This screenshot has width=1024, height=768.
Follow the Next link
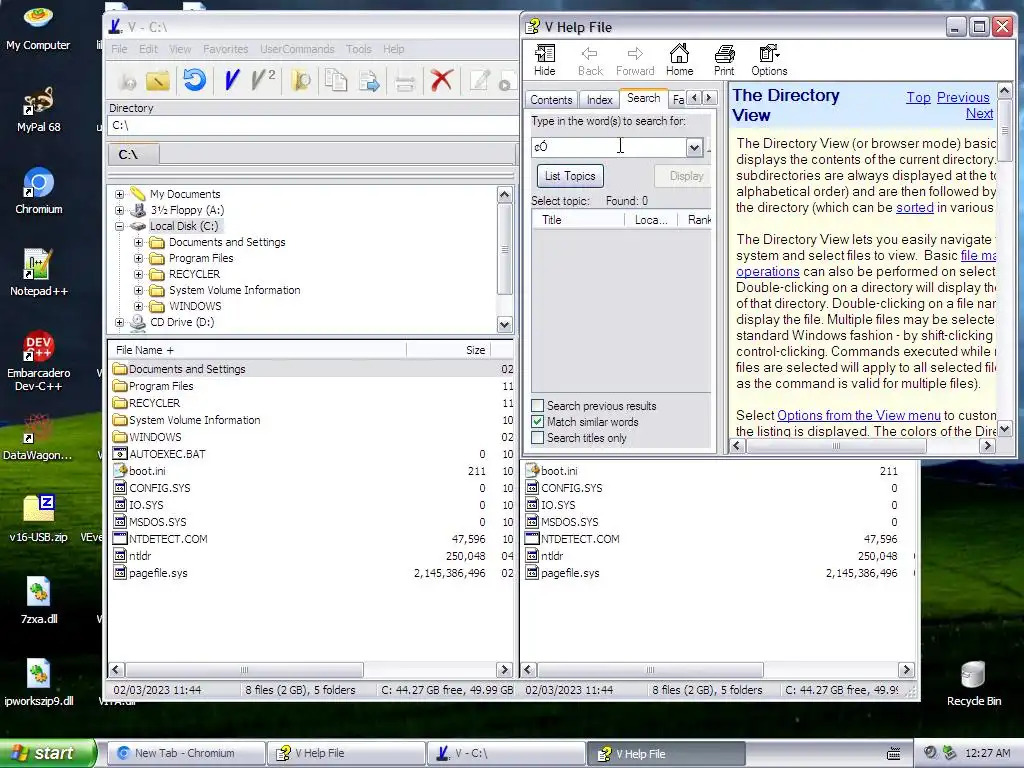tap(979, 114)
